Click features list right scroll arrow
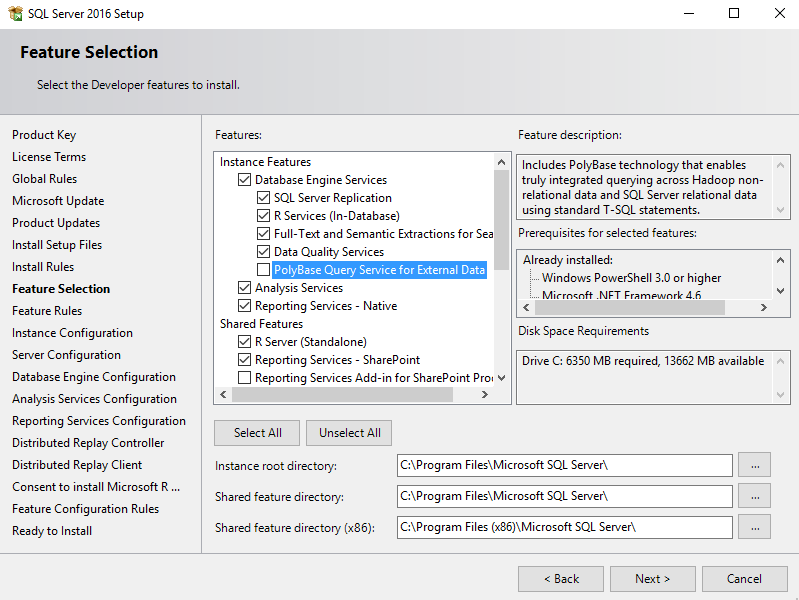The height and width of the screenshot is (600, 799). click(x=485, y=395)
